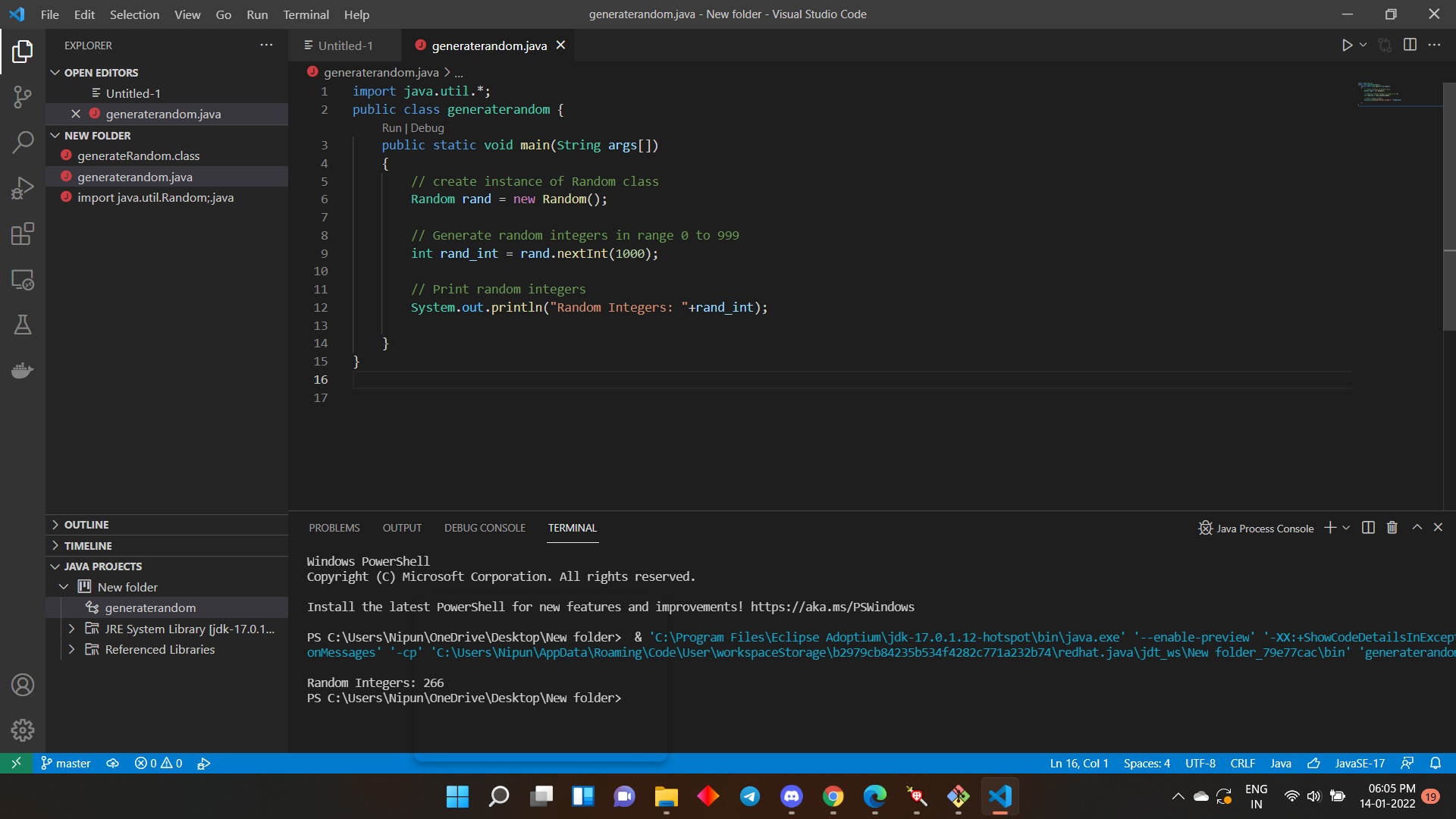Switch to the Problems tab
This screenshot has width=1456, height=819.
[x=334, y=528]
